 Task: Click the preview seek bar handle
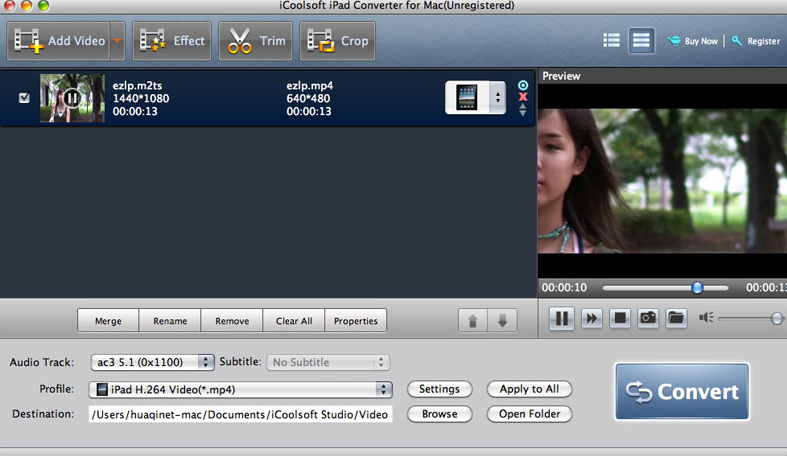pos(697,287)
